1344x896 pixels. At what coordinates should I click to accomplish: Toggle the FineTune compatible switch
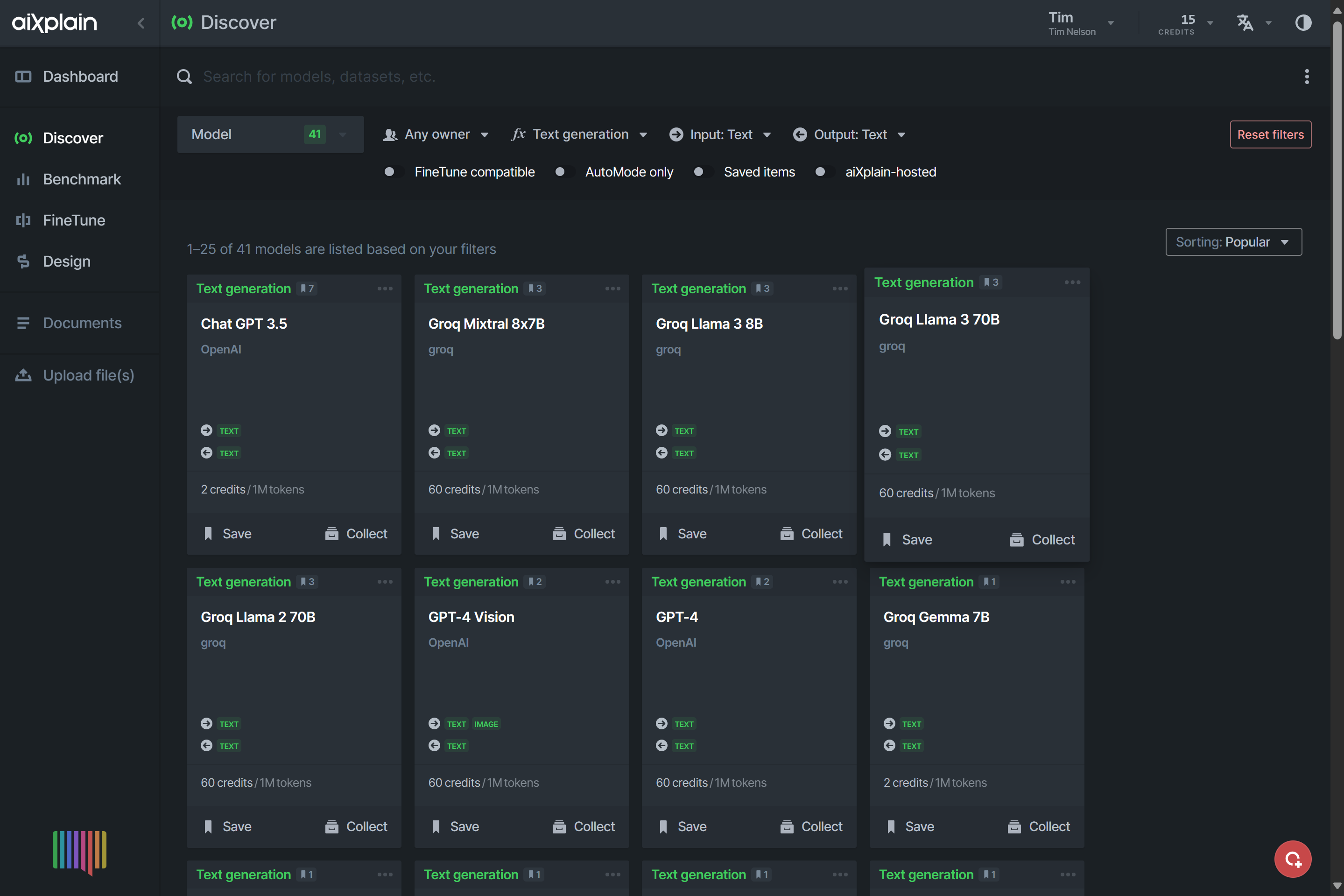(394, 172)
